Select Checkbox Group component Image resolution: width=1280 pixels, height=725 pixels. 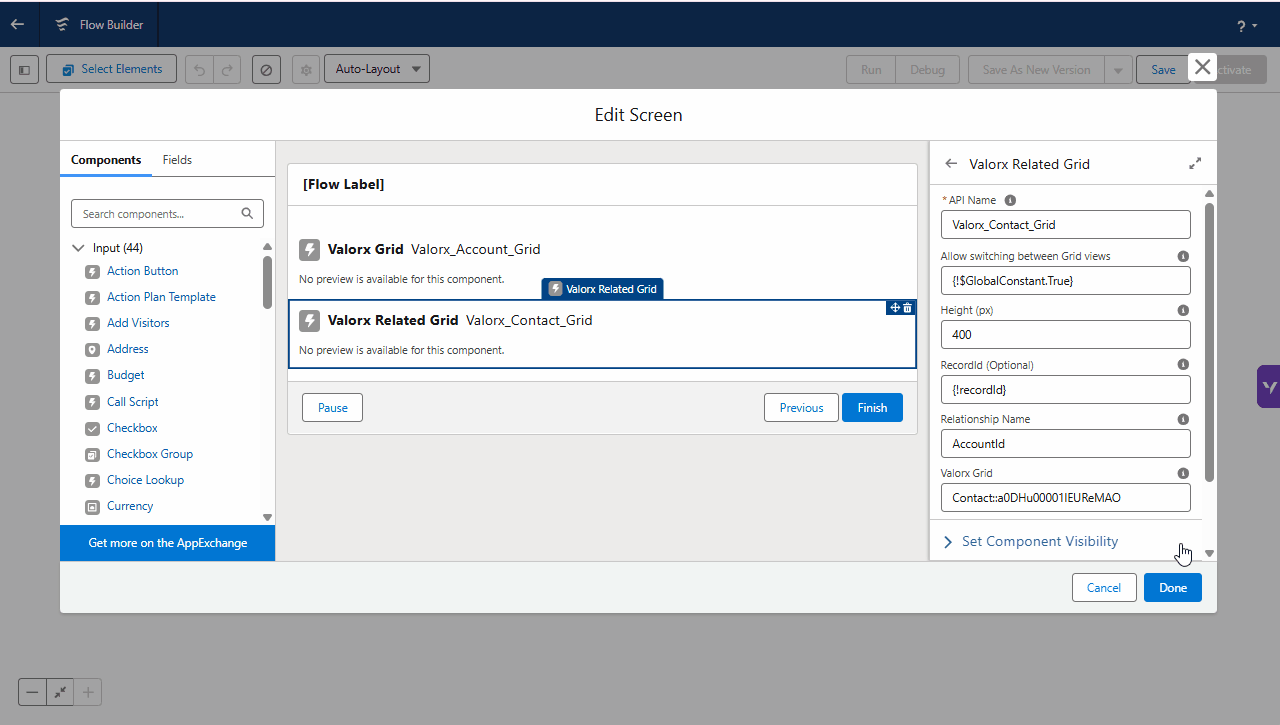(x=149, y=454)
